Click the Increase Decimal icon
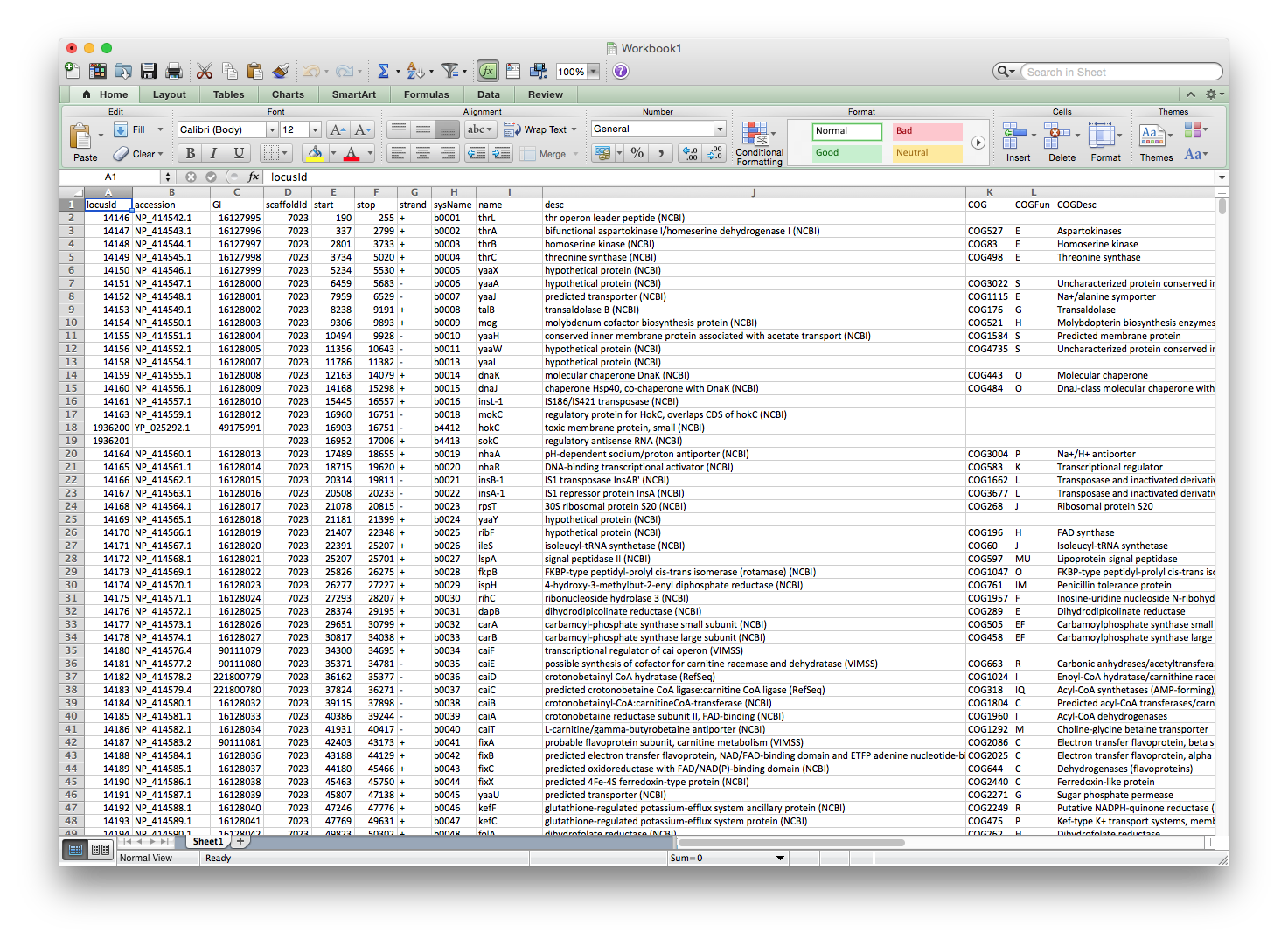The width and height of the screenshot is (1288, 946). 689,153
